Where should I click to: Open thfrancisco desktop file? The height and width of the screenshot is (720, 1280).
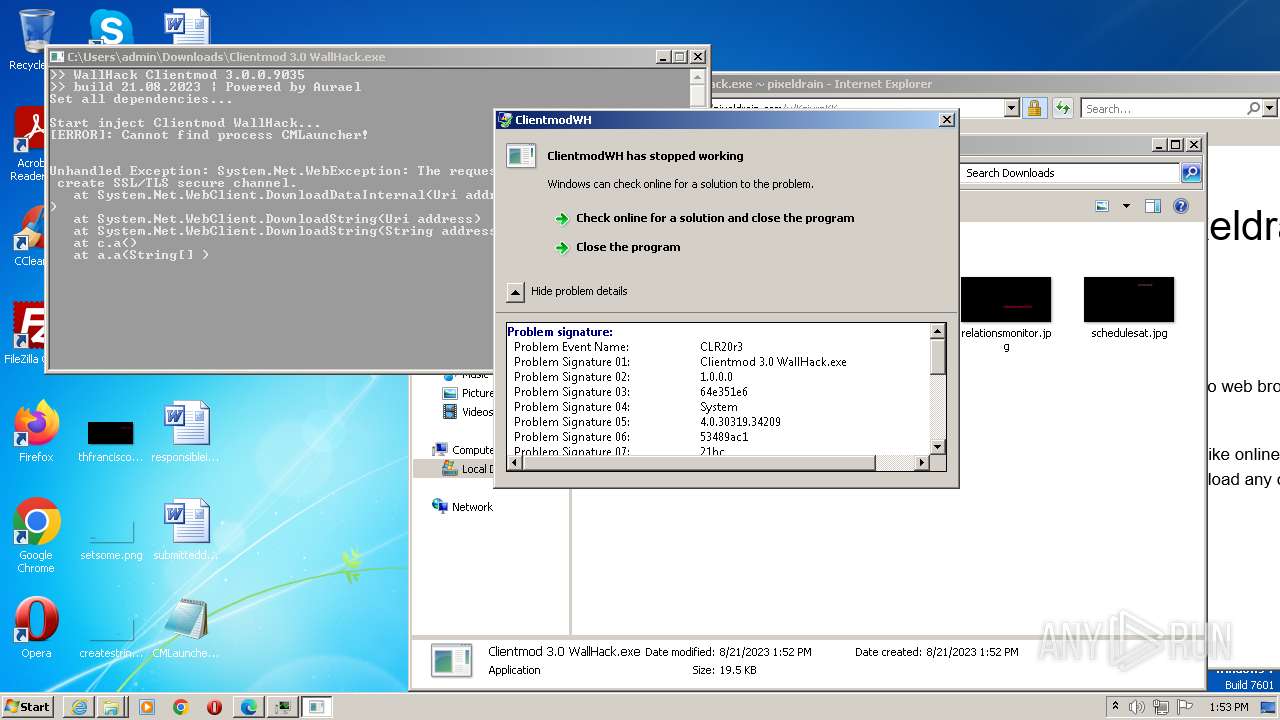(111, 442)
